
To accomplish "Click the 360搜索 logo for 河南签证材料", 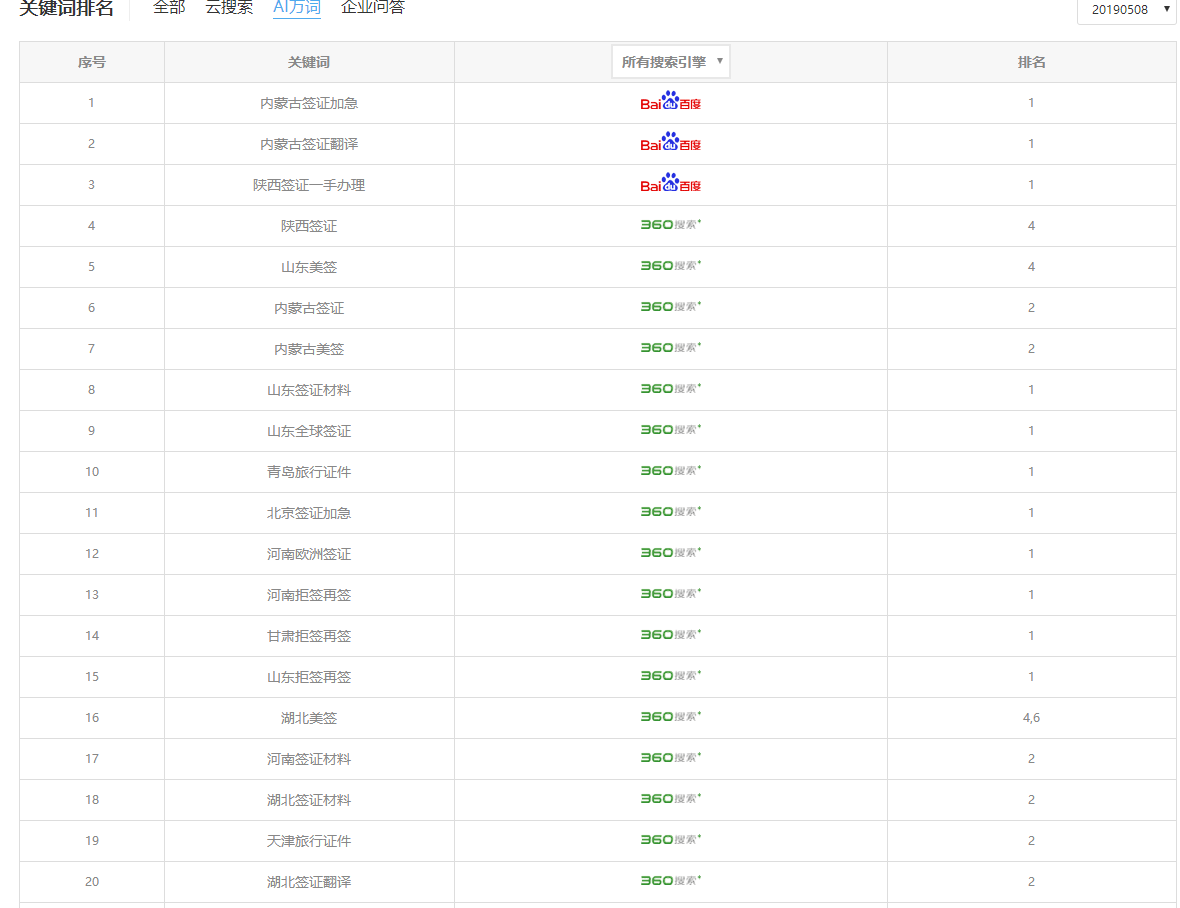I will (x=671, y=758).
